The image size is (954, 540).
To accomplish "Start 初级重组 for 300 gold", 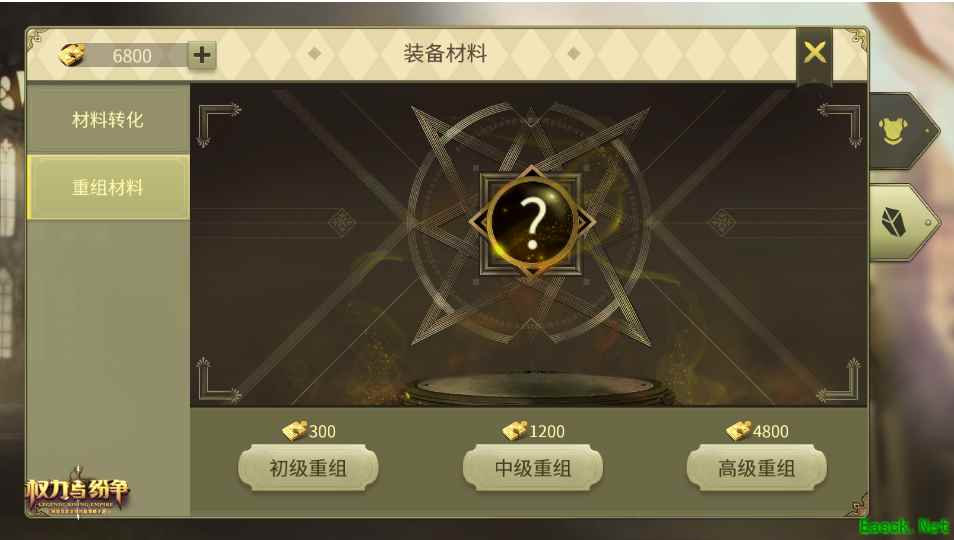I will tap(308, 468).
